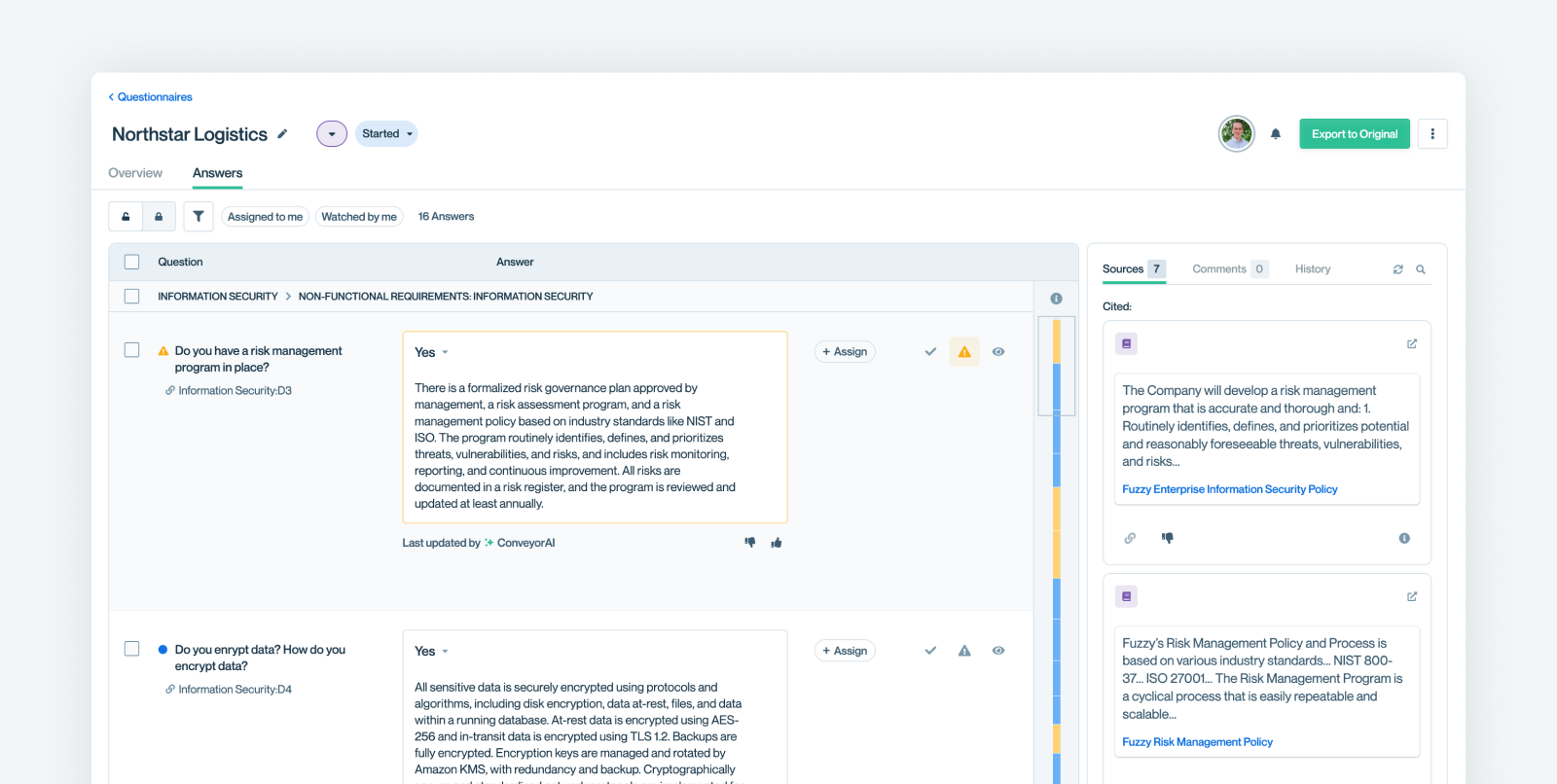Viewport: 1557px width, 784px height.
Task: Edit the Northstar Logistics name pencil icon
Action: pos(282,134)
